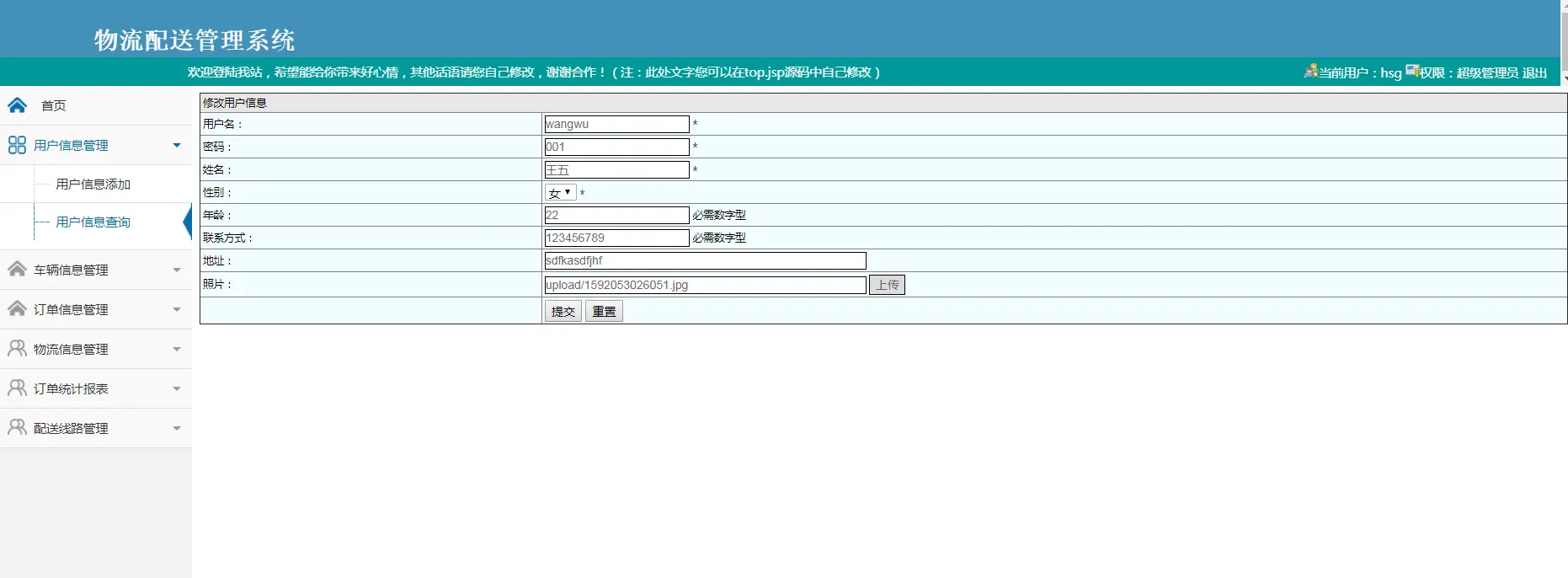The height and width of the screenshot is (578, 1568).
Task: Click the person icon next to 订单统计报表
Action: coord(17,388)
